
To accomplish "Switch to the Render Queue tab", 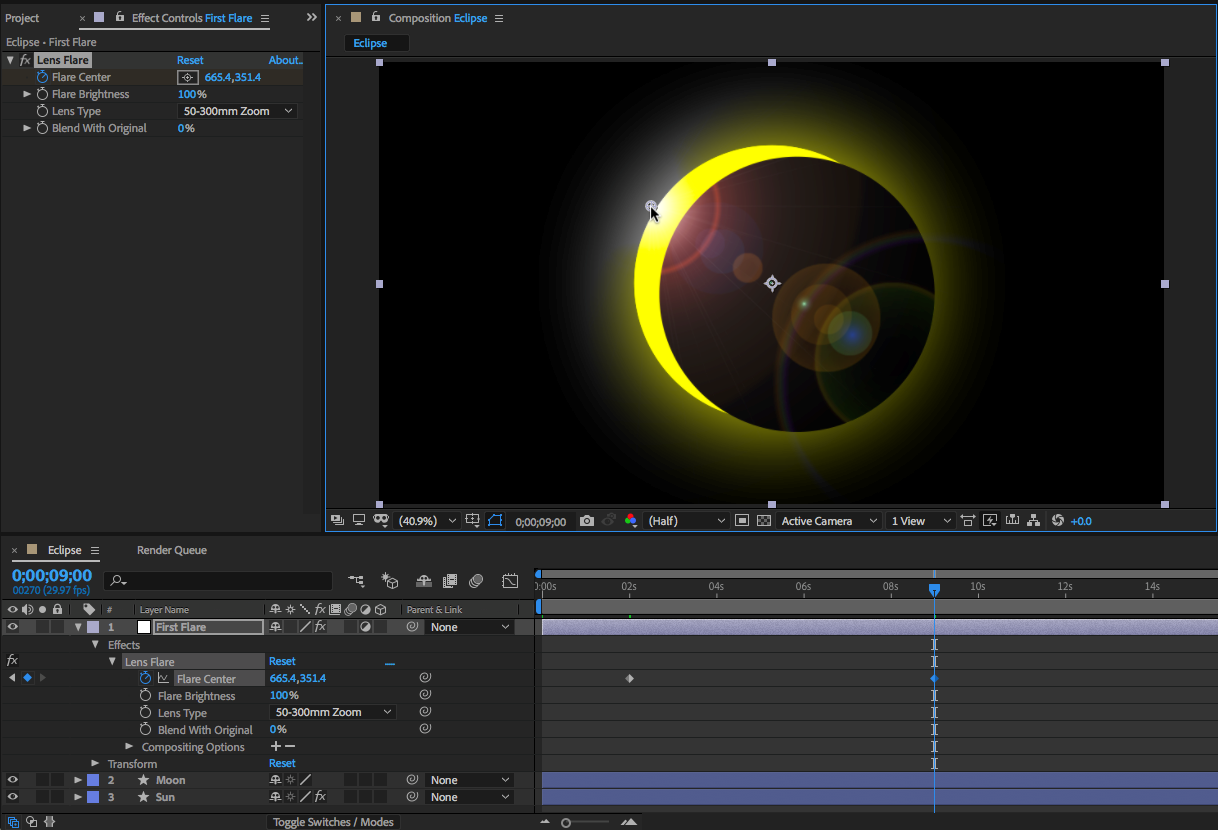I will point(172,550).
